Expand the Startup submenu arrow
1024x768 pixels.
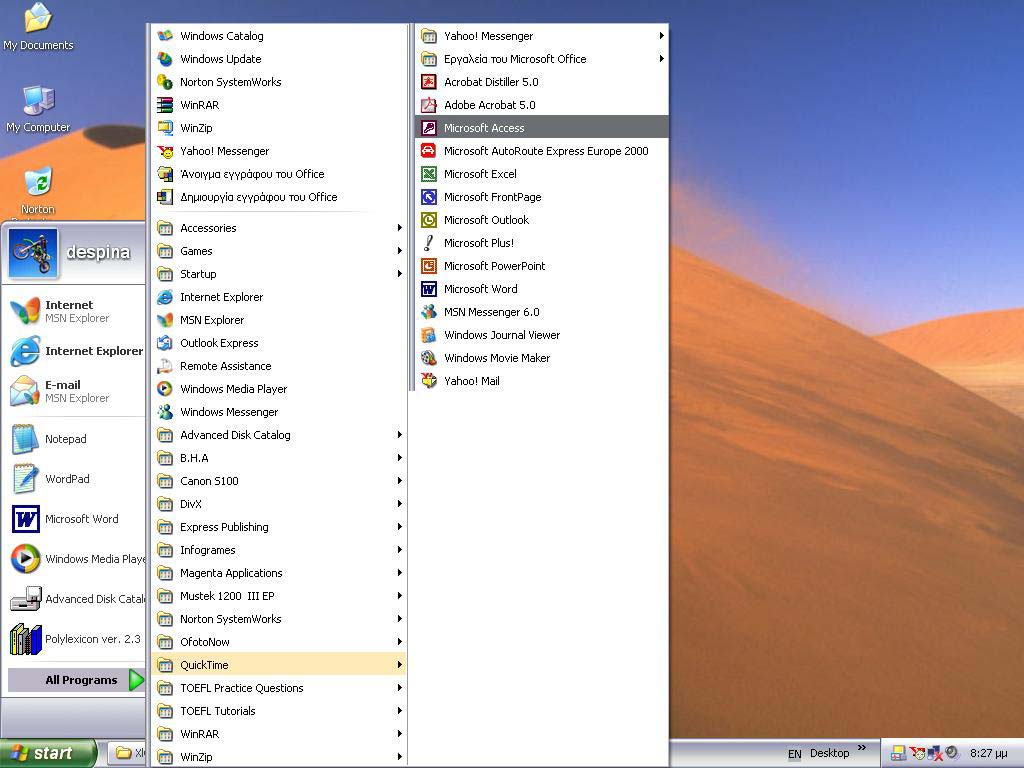400,274
